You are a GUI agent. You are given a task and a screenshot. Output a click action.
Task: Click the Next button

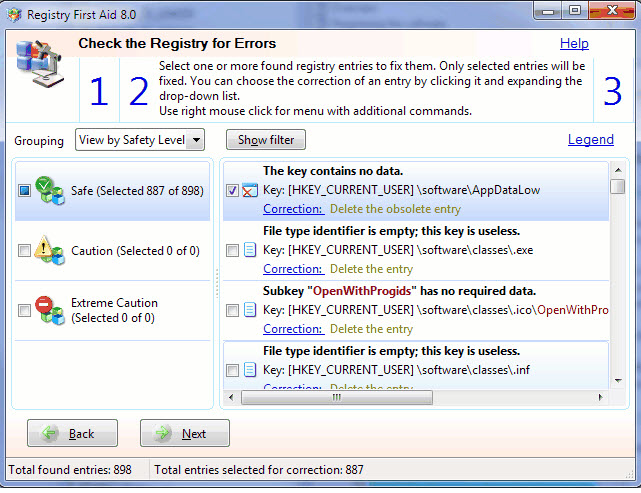click(x=185, y=433)
